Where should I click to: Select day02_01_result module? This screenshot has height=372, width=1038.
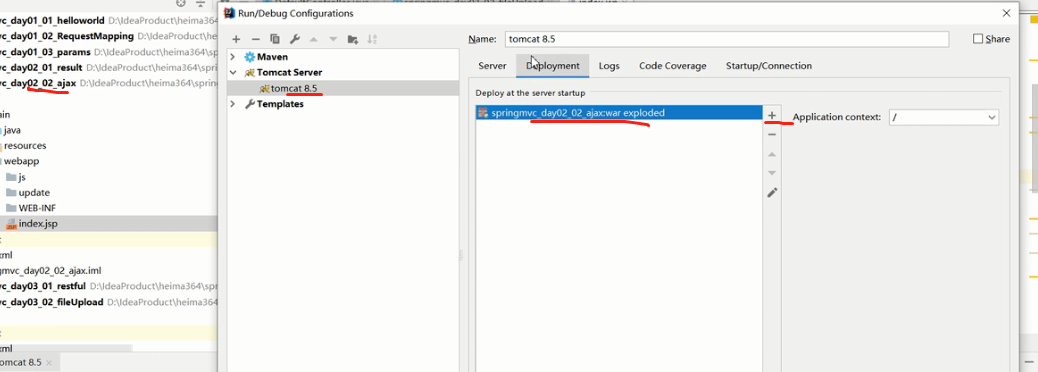click(41, 68)
